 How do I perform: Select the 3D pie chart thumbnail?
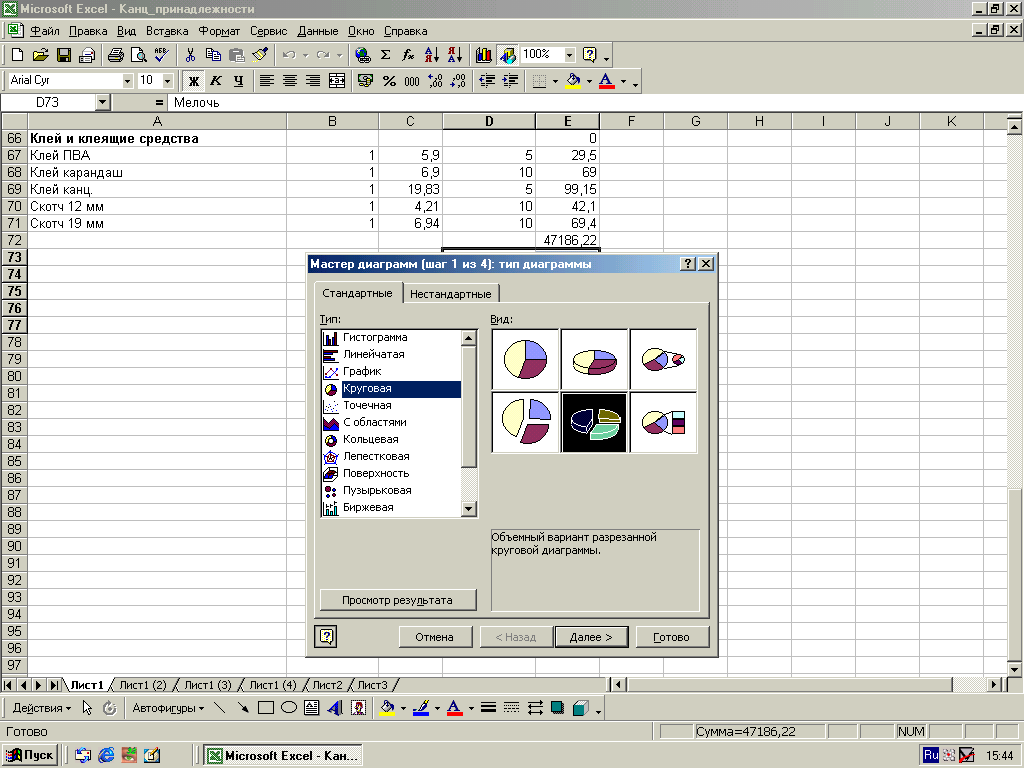click(x=594, y=360)
